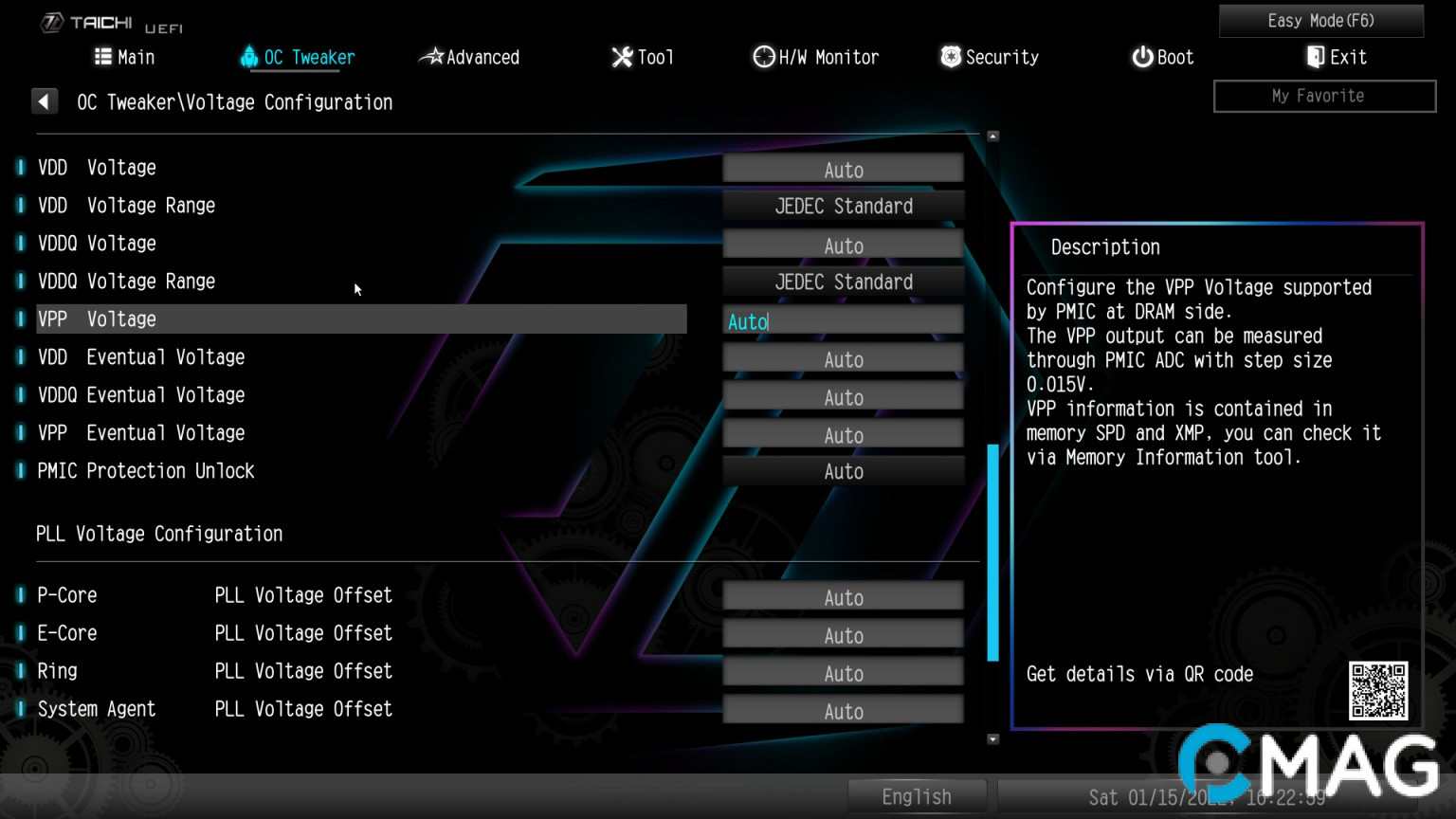
Task: Click the Tool wrench icon
Action: coord(622,57)
